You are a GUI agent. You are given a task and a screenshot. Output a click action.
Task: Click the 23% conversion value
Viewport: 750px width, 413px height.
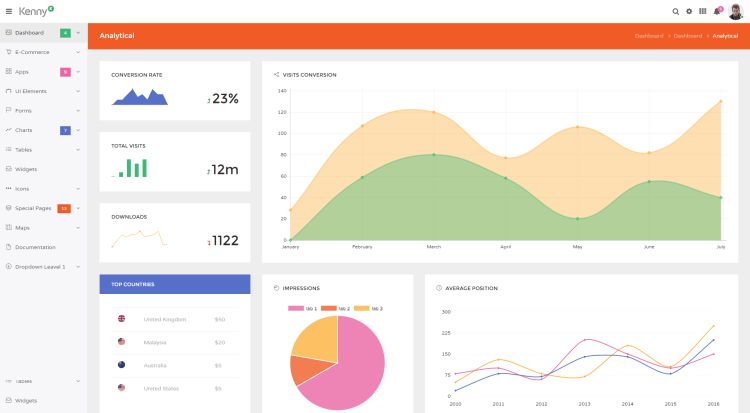tap(225, 99)
